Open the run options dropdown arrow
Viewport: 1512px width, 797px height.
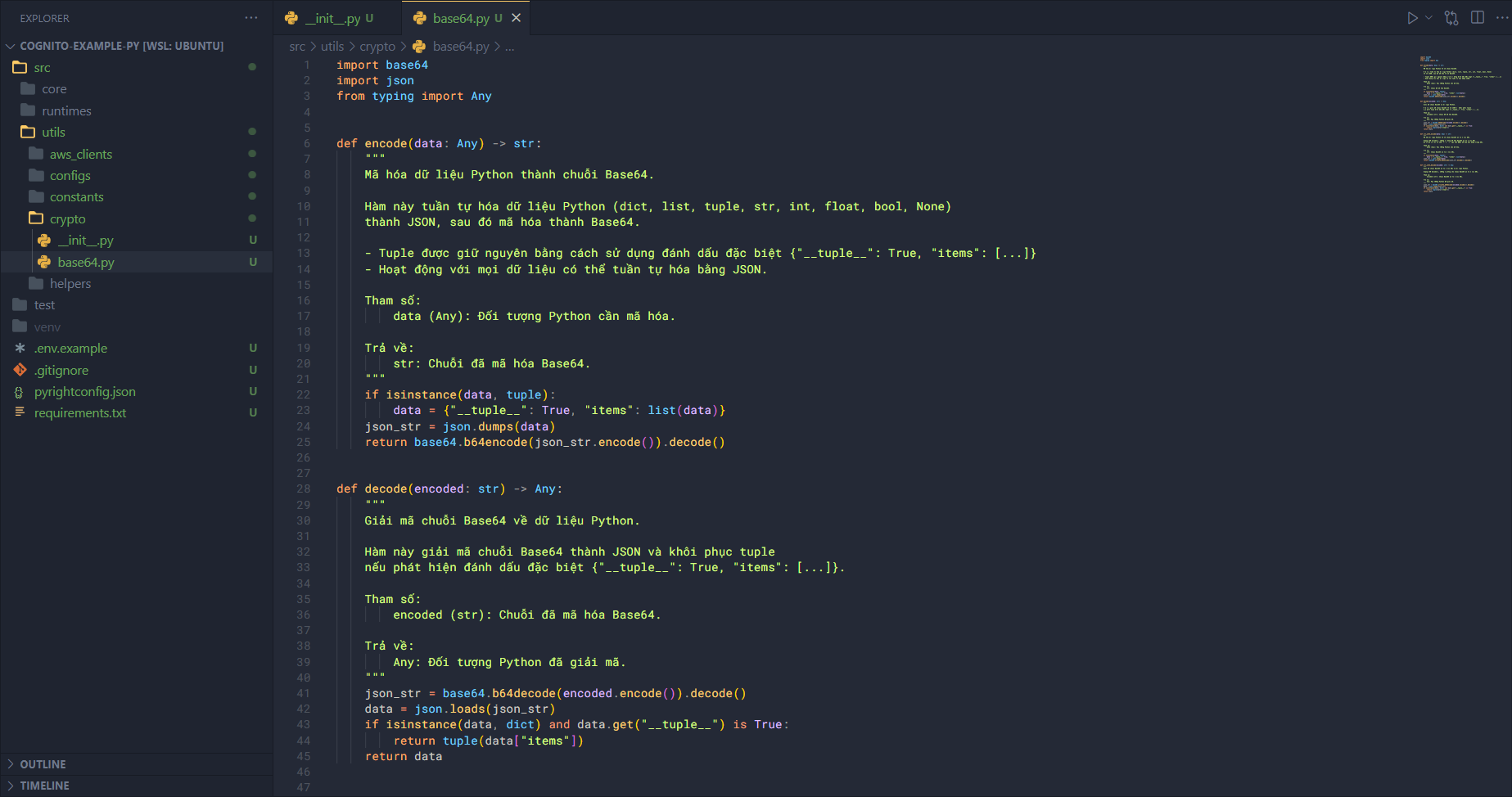(x=1429, y=18)
